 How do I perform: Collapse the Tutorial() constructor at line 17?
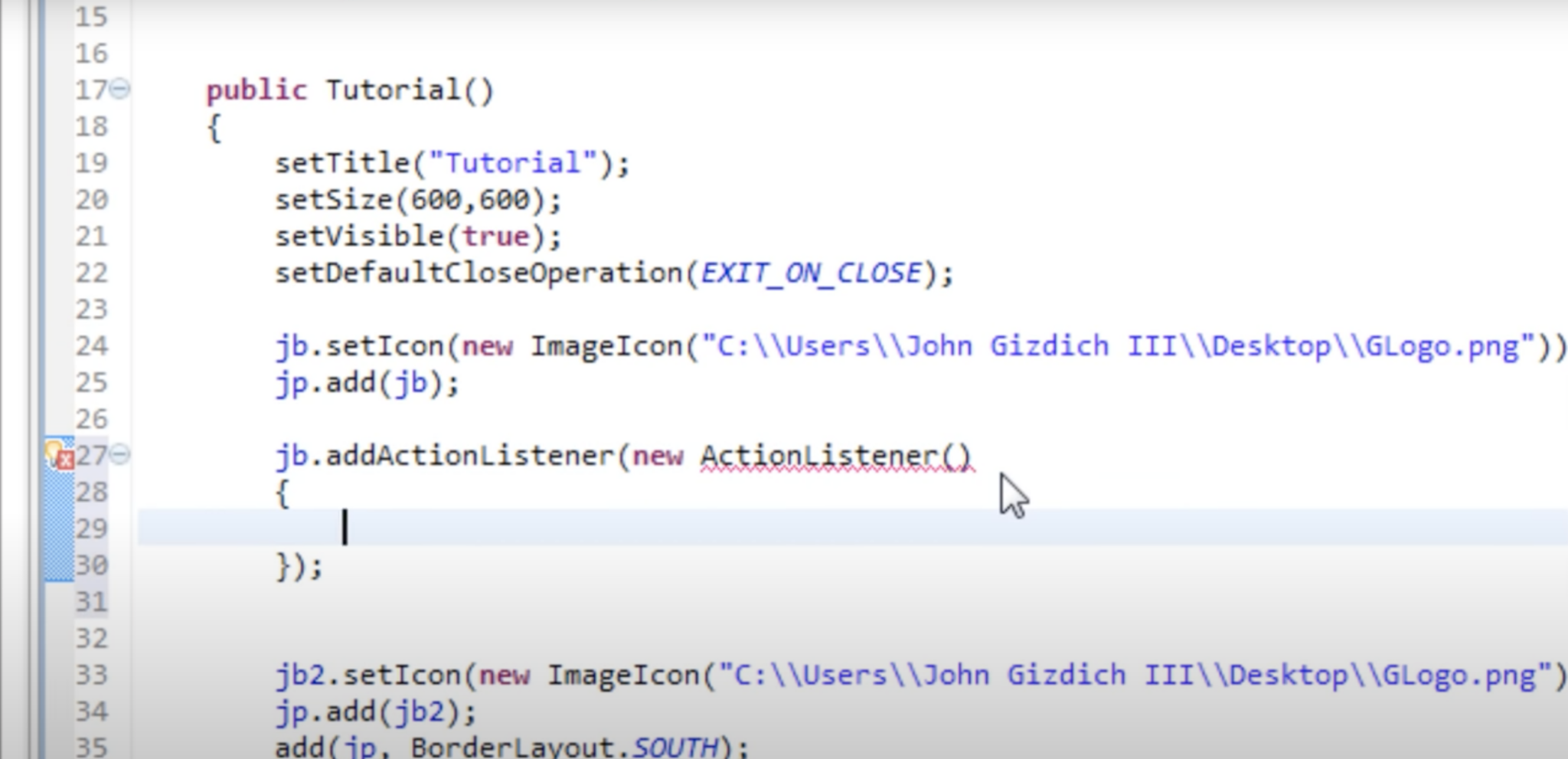tap(119, 90)
